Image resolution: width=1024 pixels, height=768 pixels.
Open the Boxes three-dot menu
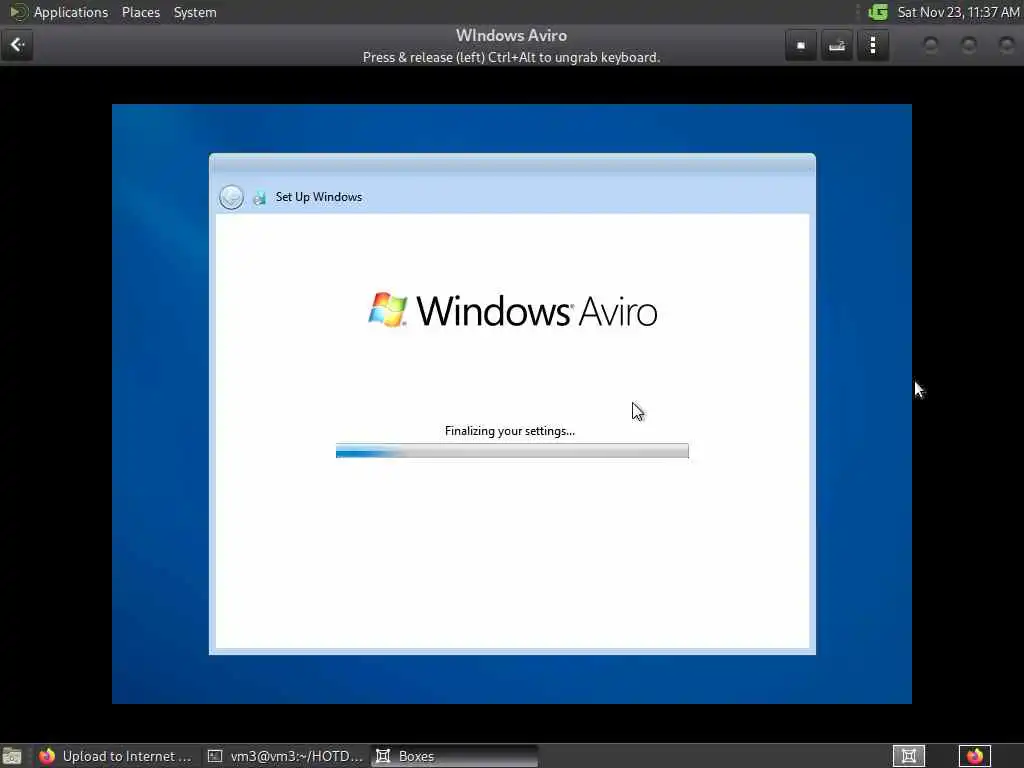[x=873, y=45]
